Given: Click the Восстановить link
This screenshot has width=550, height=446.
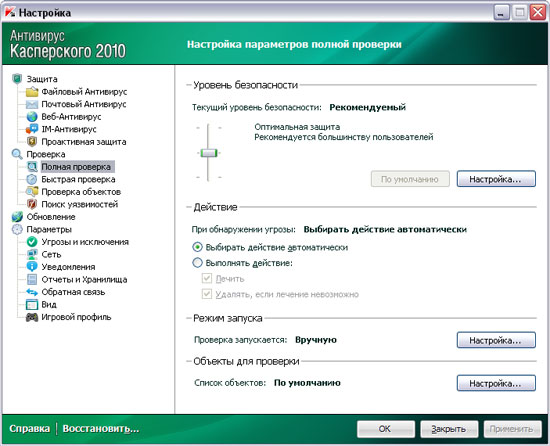Looking at the screenshot, I should tap(101, 428).
